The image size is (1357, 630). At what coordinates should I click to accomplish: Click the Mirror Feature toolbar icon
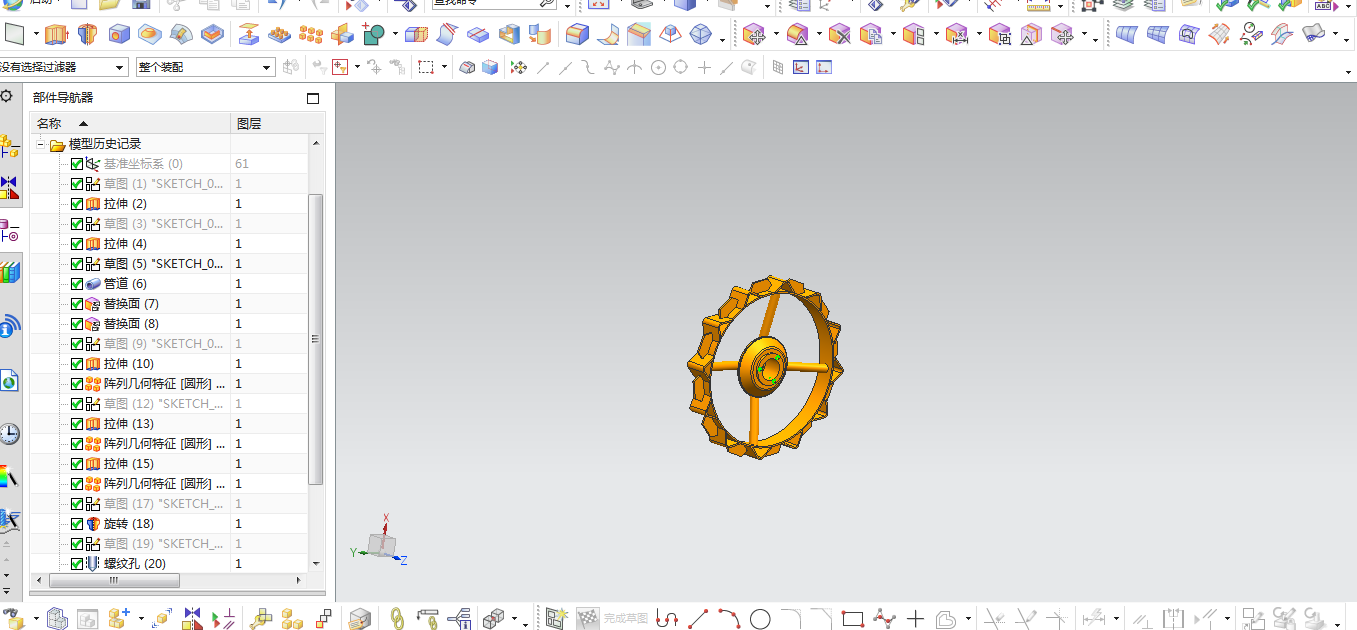click(342, 36)
